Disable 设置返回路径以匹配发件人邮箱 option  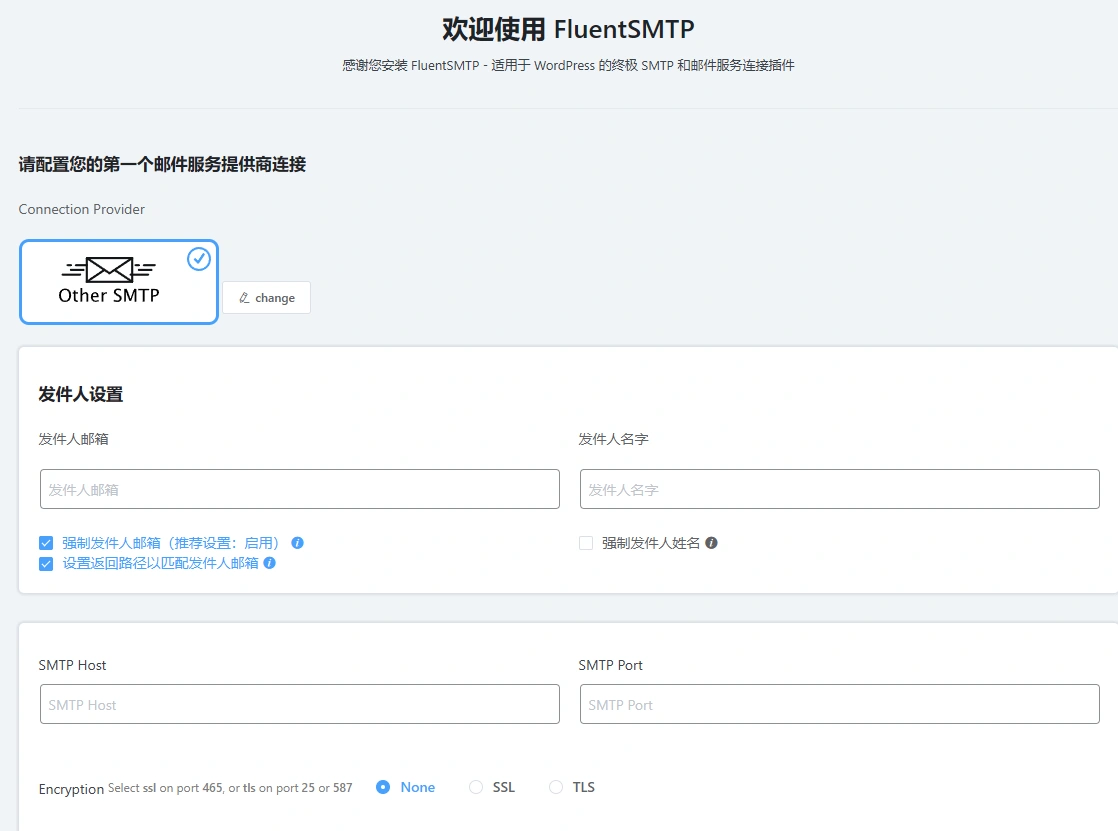[46, 563]
